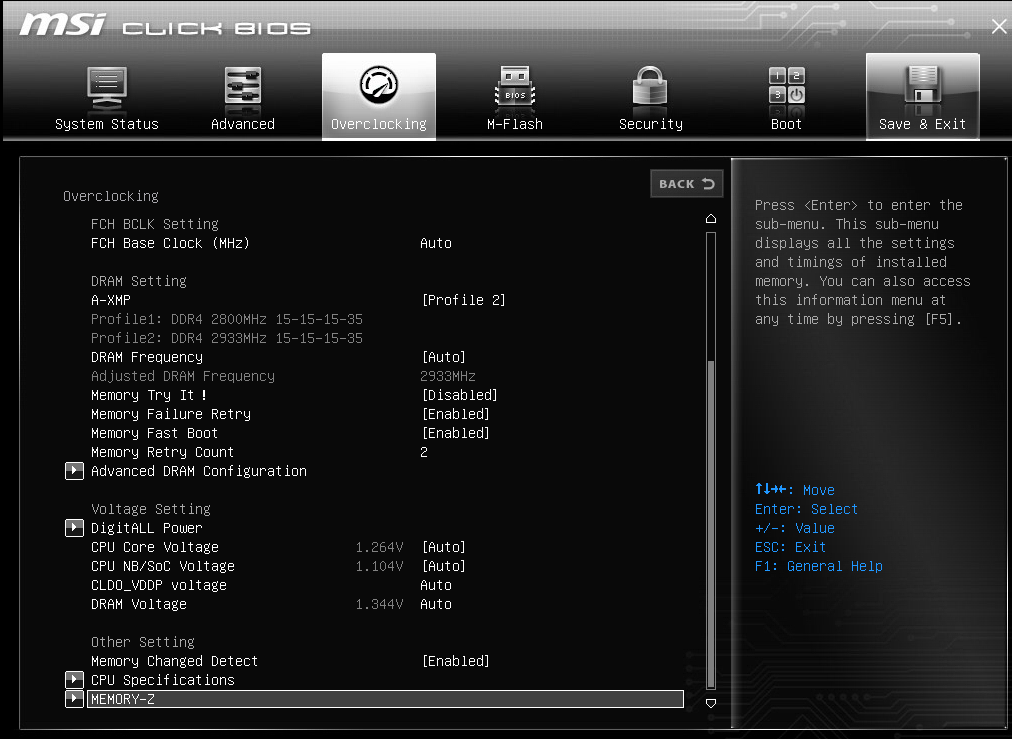Image resolution: width=1012 pixels, height=739 pixels.
Task: Expand MEMORY-Z arrow
Action: (x=74, y=698)
